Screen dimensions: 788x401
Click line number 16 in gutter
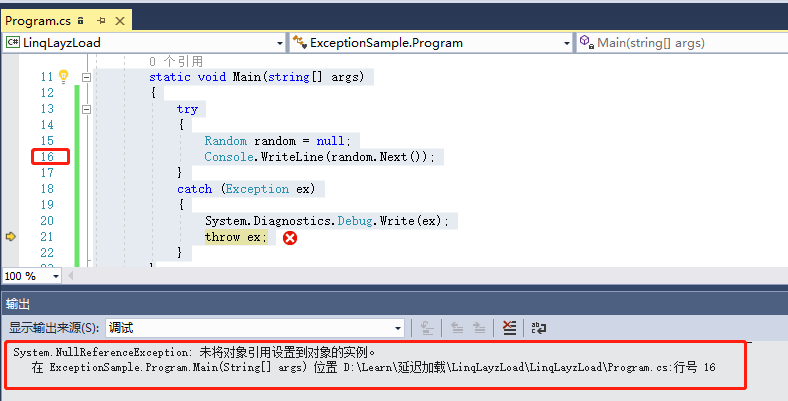47,157
